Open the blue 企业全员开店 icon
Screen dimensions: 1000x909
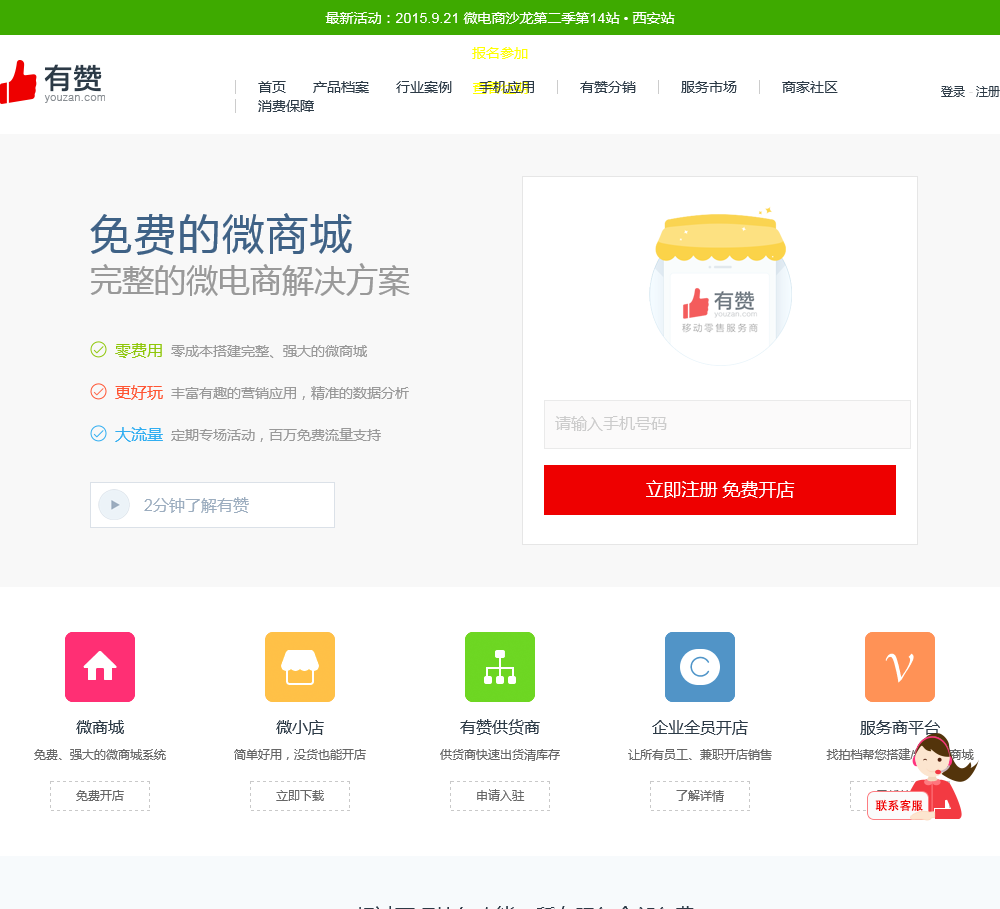(700, 667)
